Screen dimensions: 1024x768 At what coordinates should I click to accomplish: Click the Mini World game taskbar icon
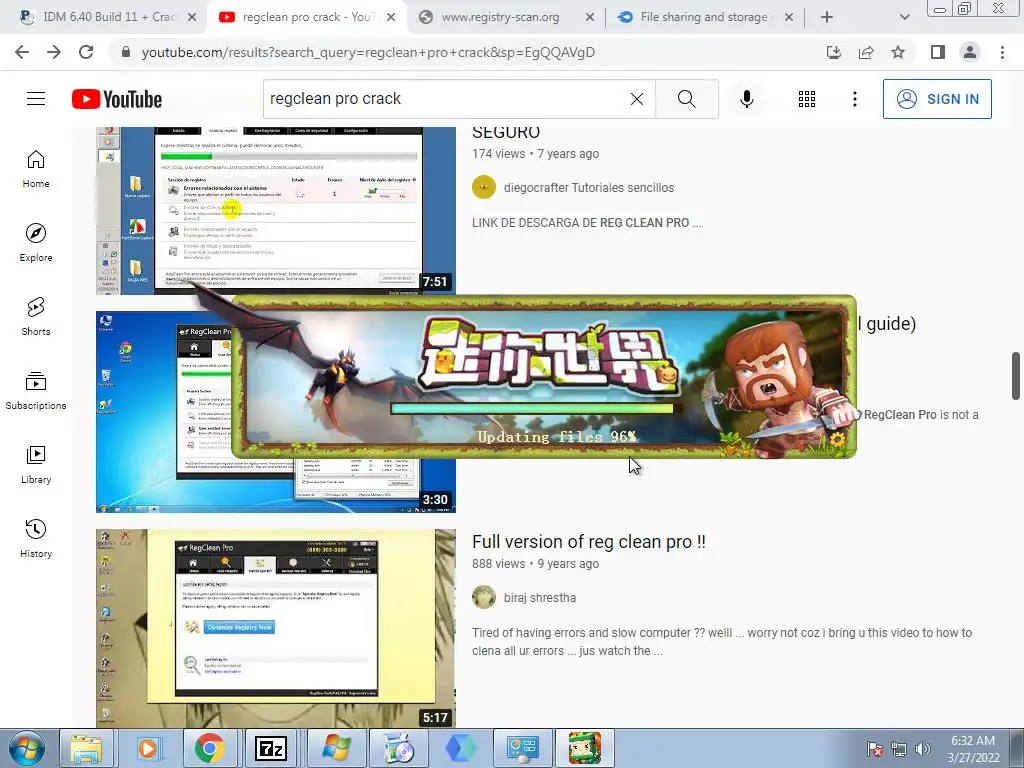click(584, 748)
